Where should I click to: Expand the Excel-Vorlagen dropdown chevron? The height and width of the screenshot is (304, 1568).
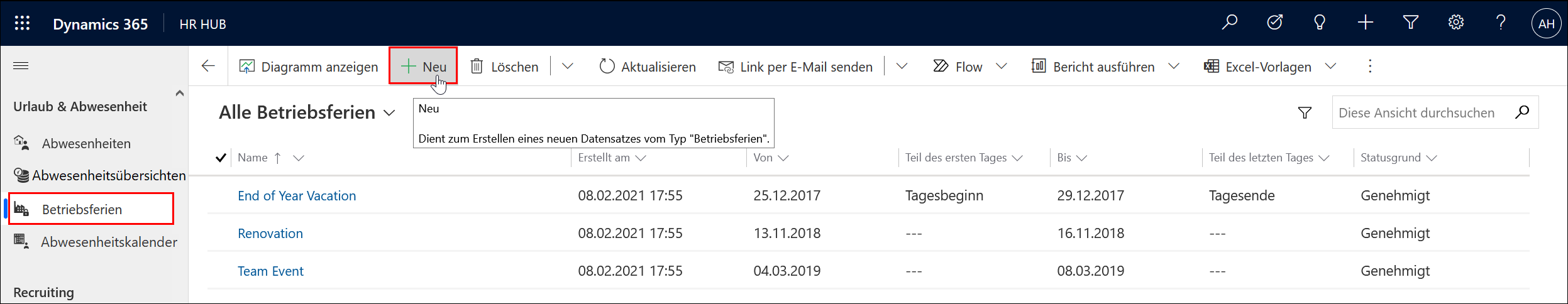1330,66
